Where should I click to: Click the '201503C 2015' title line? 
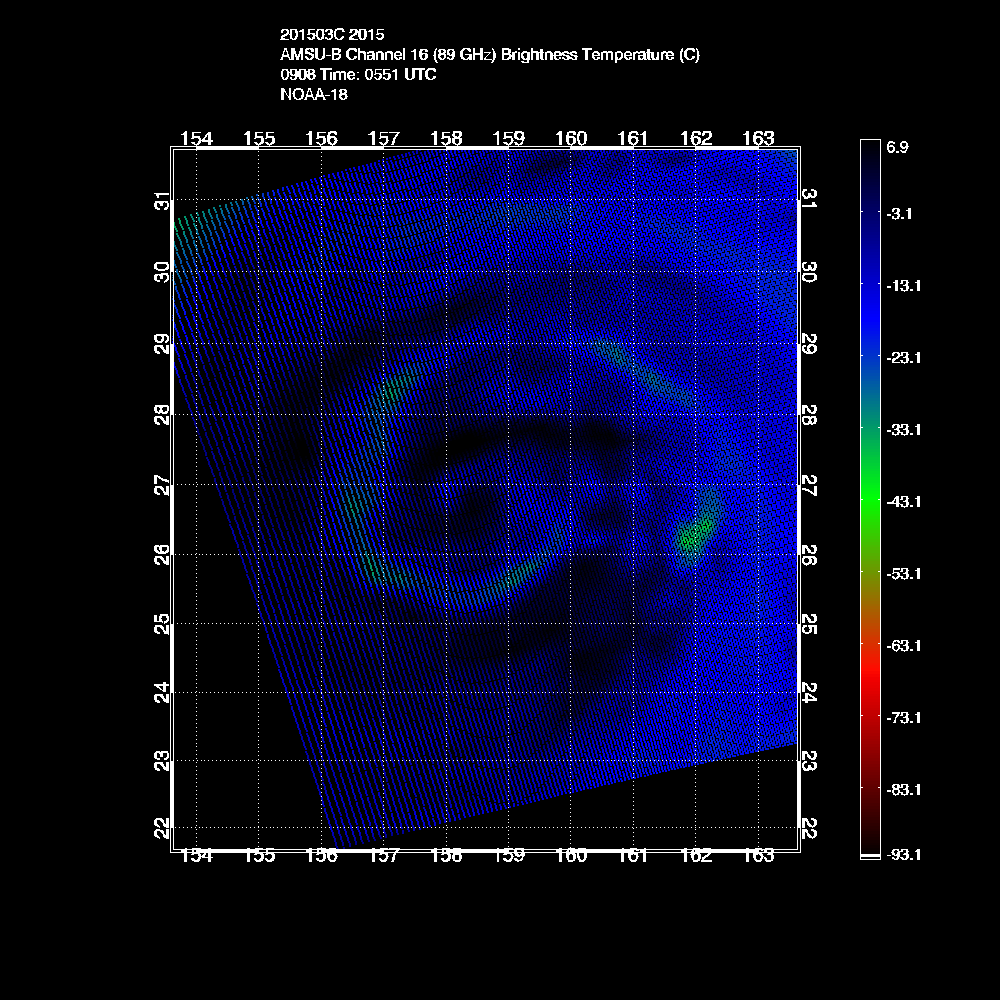pyautogui.click(x=332, y=35)
